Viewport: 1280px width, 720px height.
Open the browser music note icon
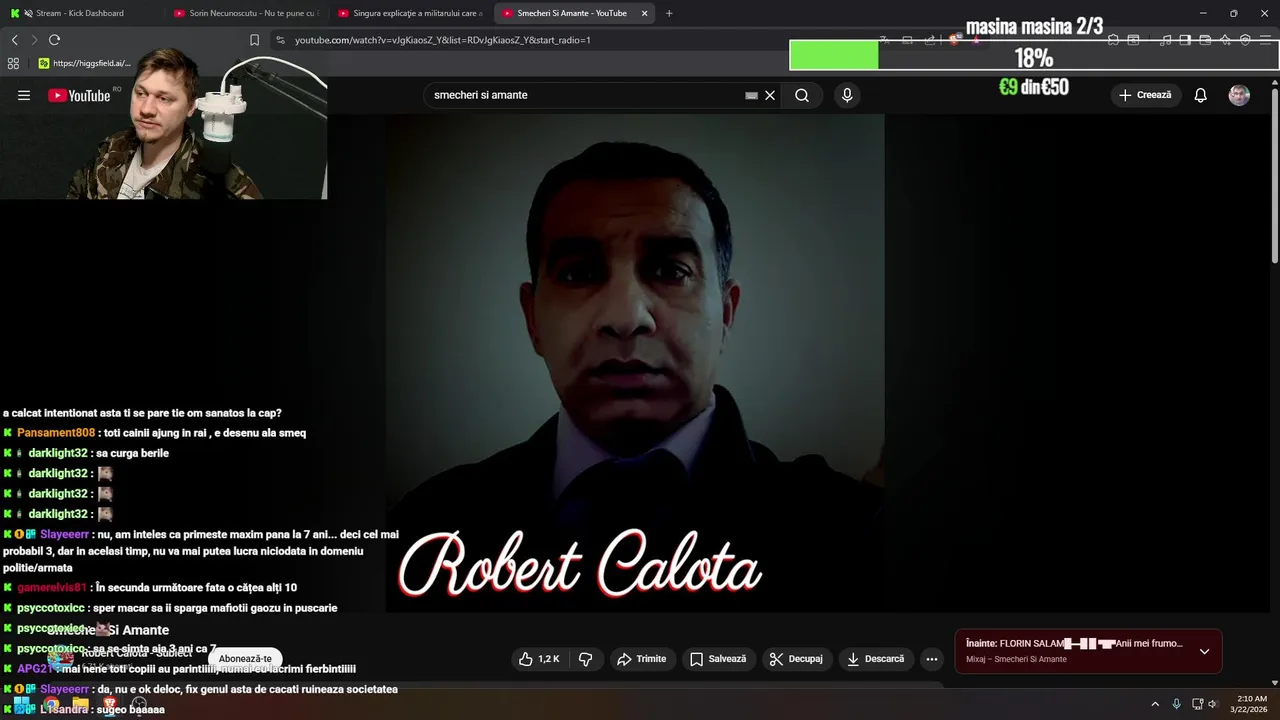[1165, 40]
